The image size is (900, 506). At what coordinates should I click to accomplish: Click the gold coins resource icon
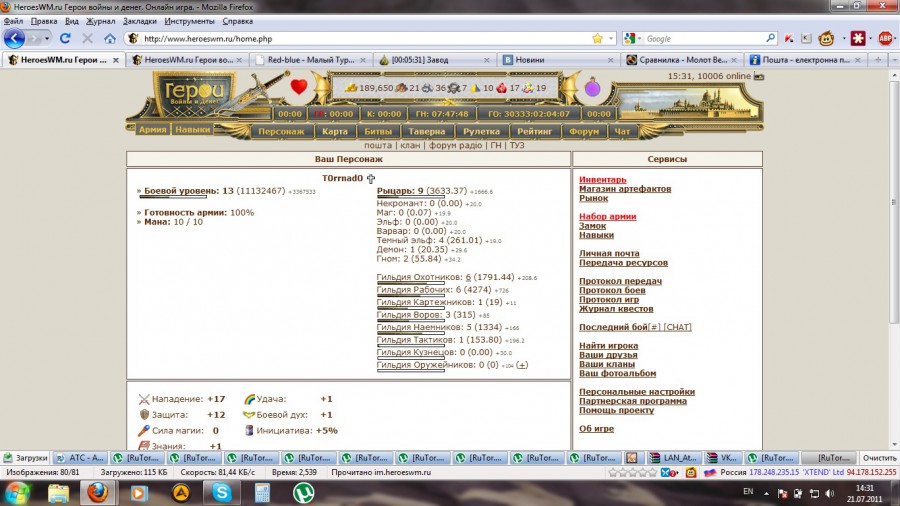(351, 88)
